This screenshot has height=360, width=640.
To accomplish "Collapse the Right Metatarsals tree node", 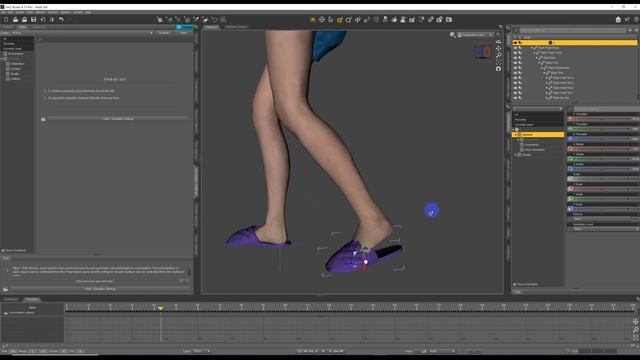I will [542, 68].
